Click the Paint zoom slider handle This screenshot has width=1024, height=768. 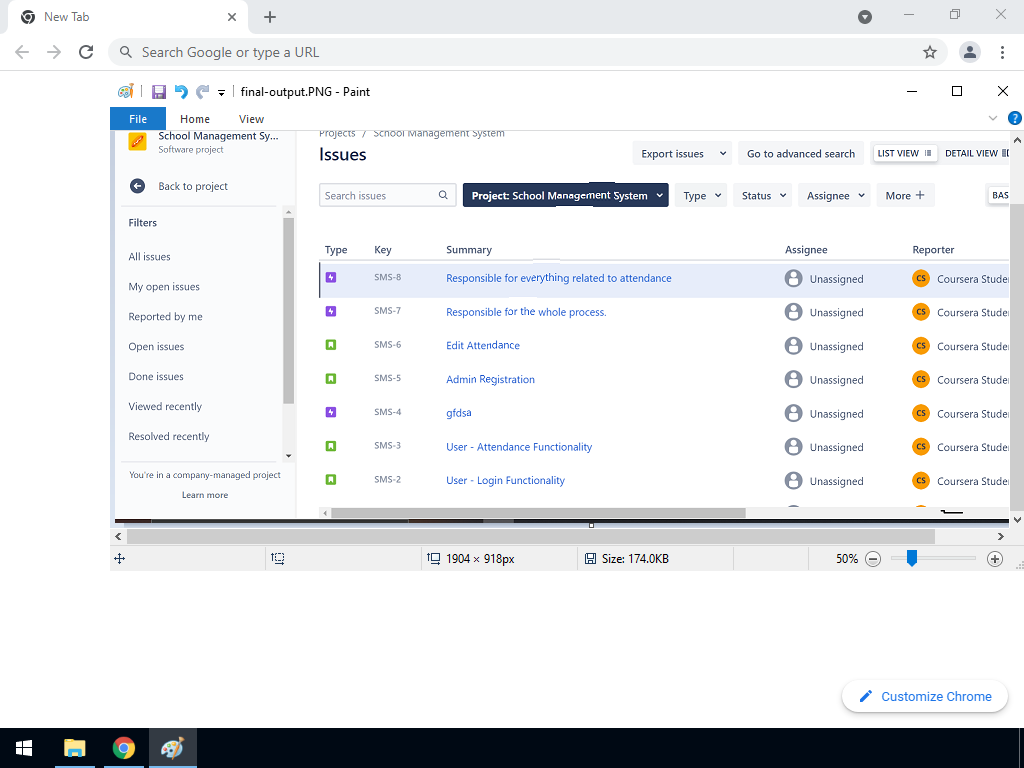pyautogui.click(x=912, y=558)
